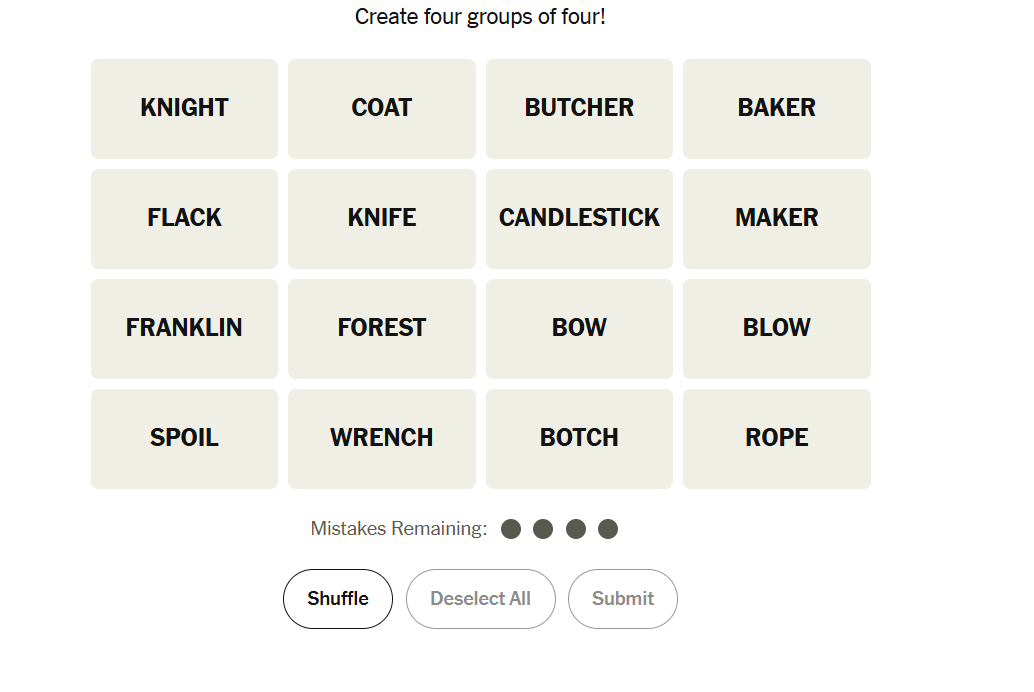Screen dimensions: 1034x692
Task: Select the SPOIL tile
Action: pos(184,438)
